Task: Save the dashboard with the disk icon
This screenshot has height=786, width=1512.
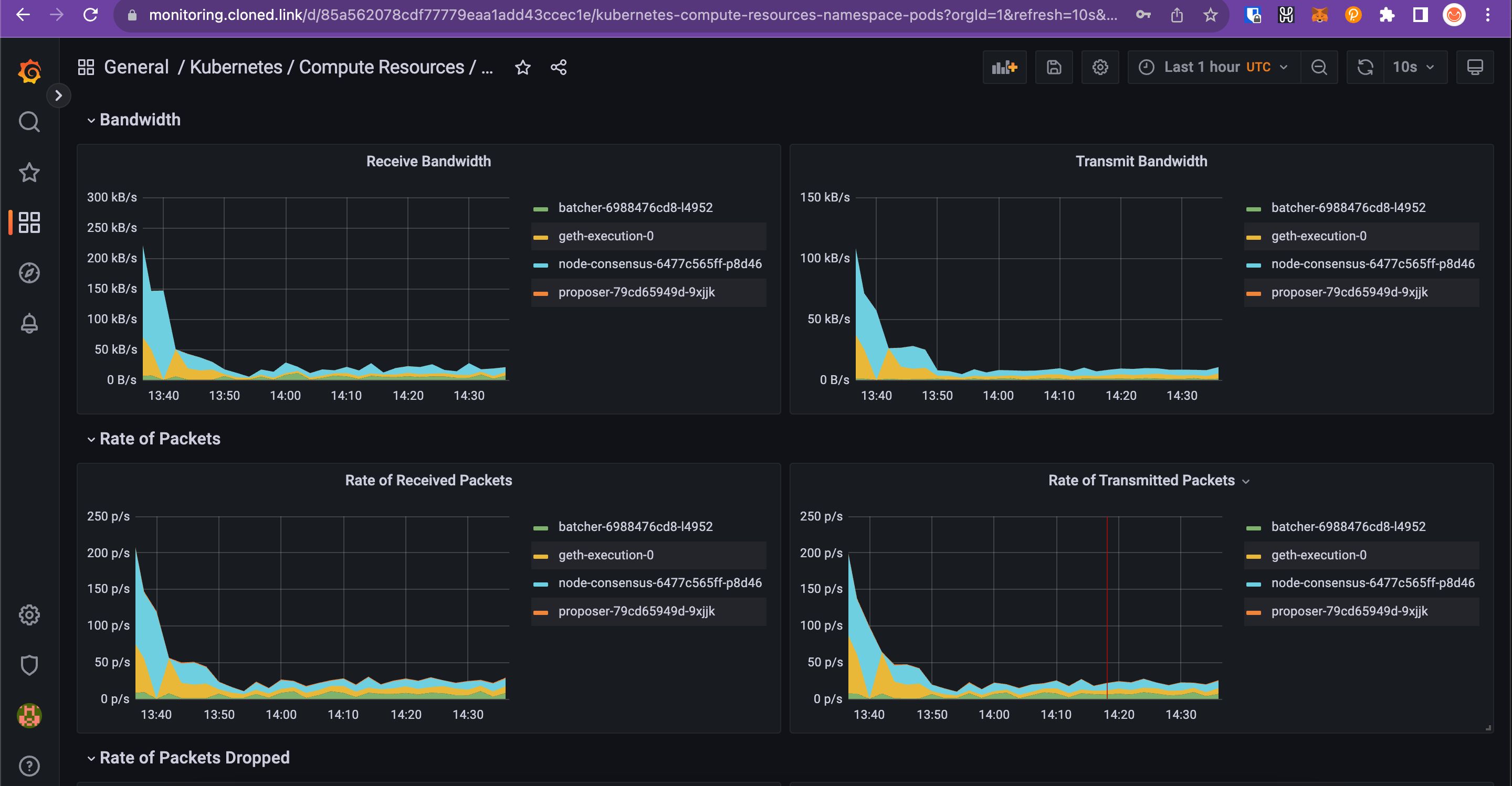Action: coord(1054,68)
